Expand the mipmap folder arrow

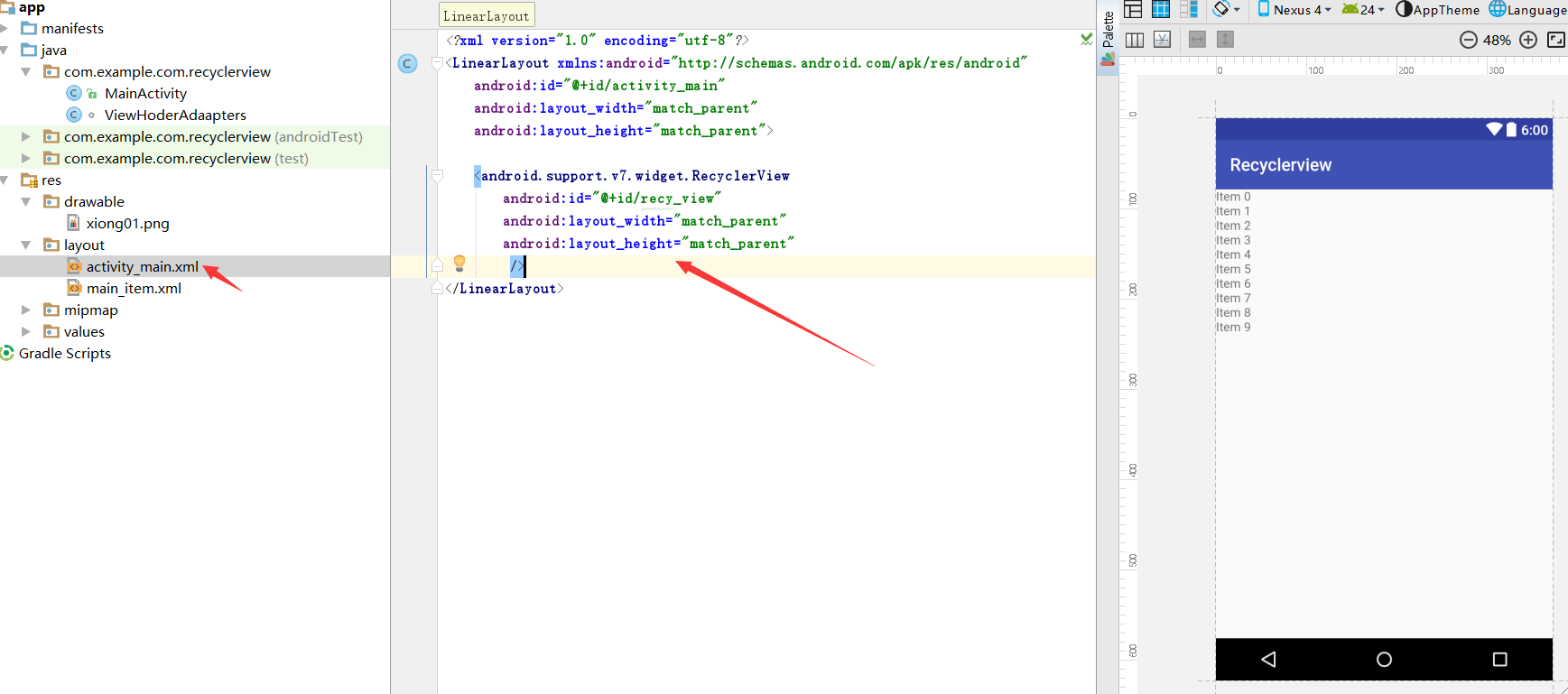[26, 310]
